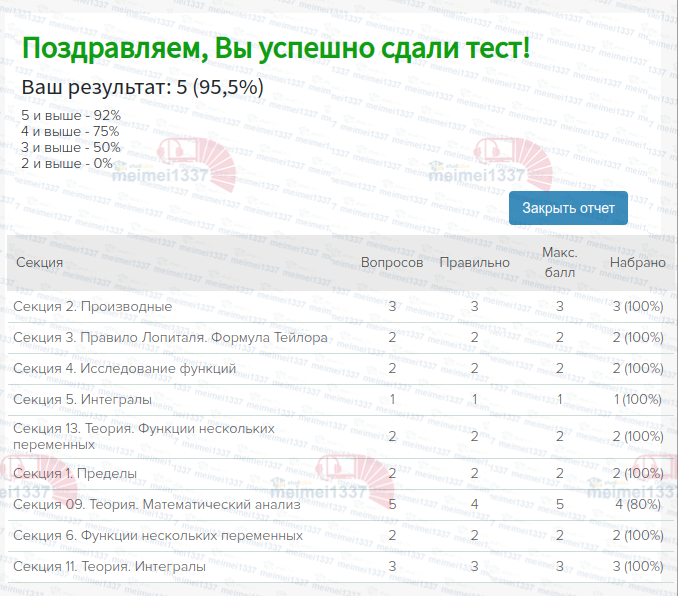Click the 'Закрыть отчет' button
The image size is (678, 596).
[x=568, y=208]
